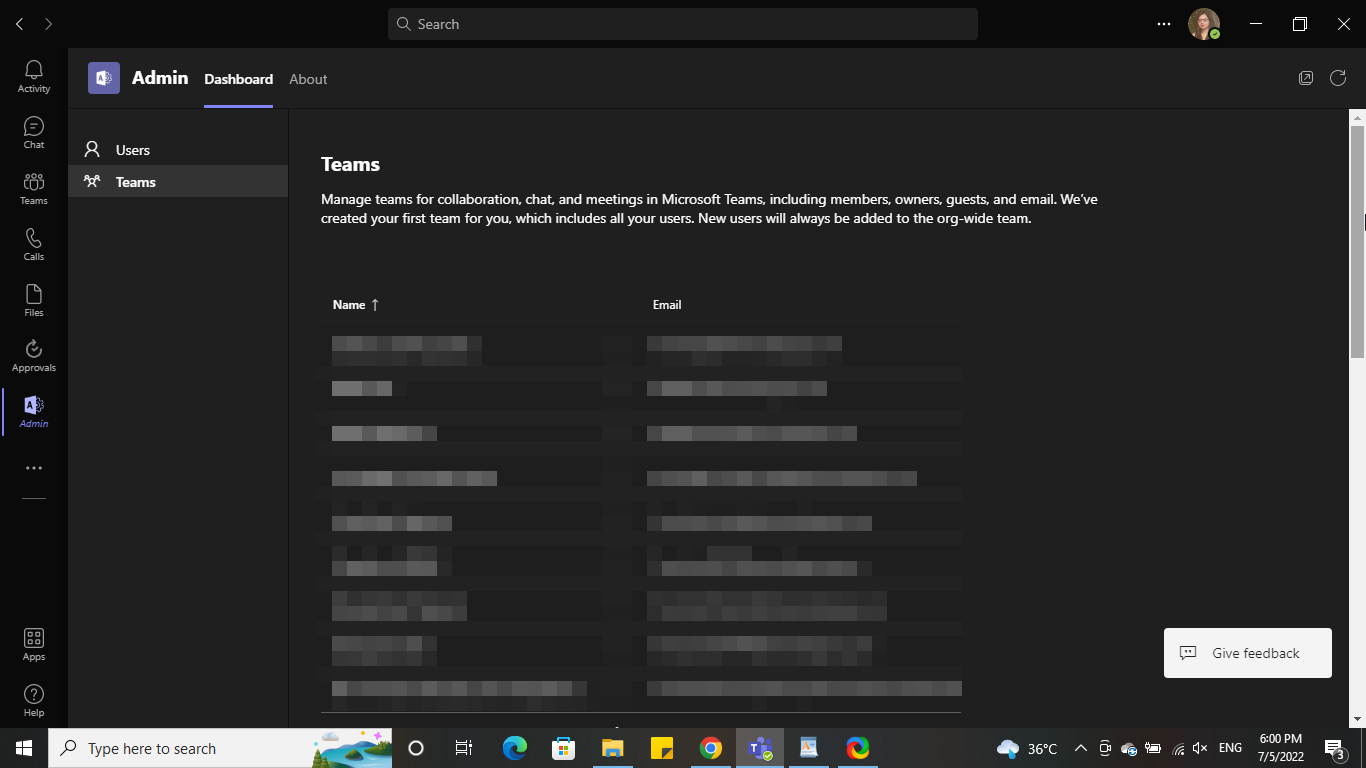Refresh the Admin dashboard
The height and width of the screenshot is (768, 1366).
[x=1338, y=77]
